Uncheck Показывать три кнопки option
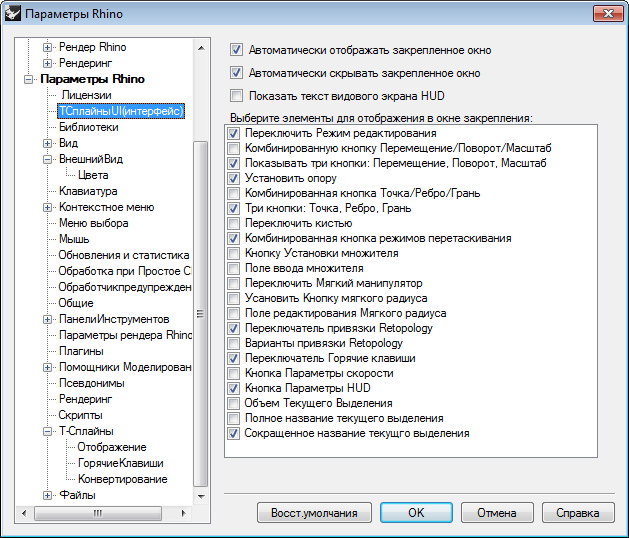The height and width of the screenshot is (538, 629). pos(233,163)
